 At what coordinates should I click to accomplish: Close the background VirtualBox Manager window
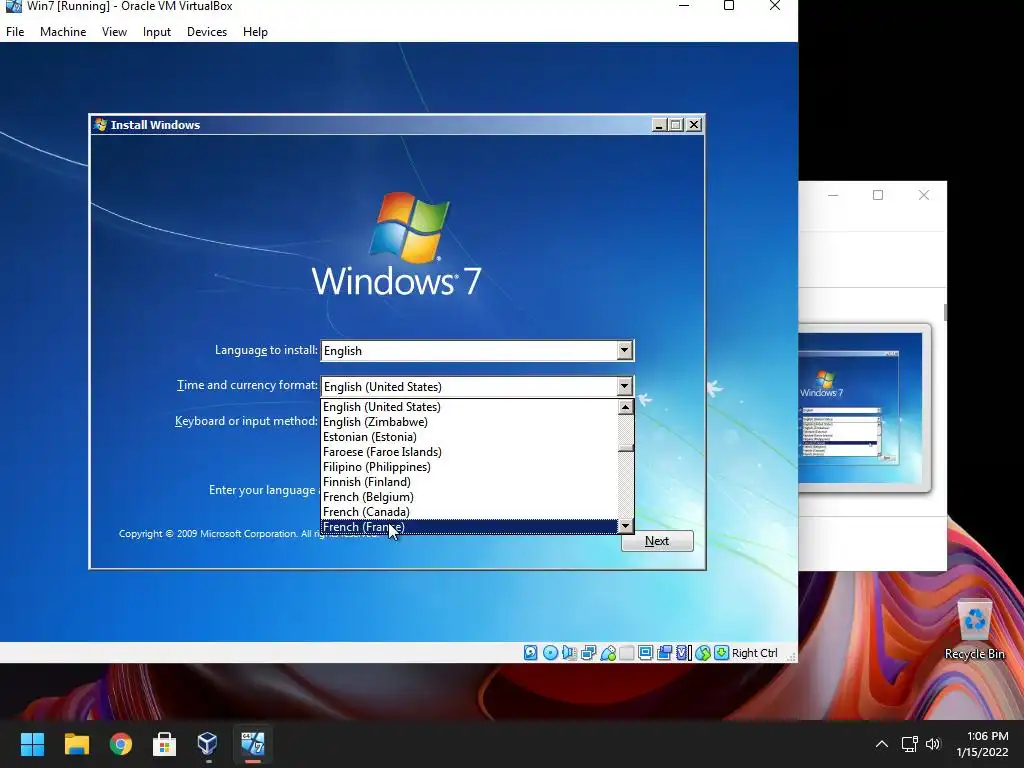tap(923, 195)
